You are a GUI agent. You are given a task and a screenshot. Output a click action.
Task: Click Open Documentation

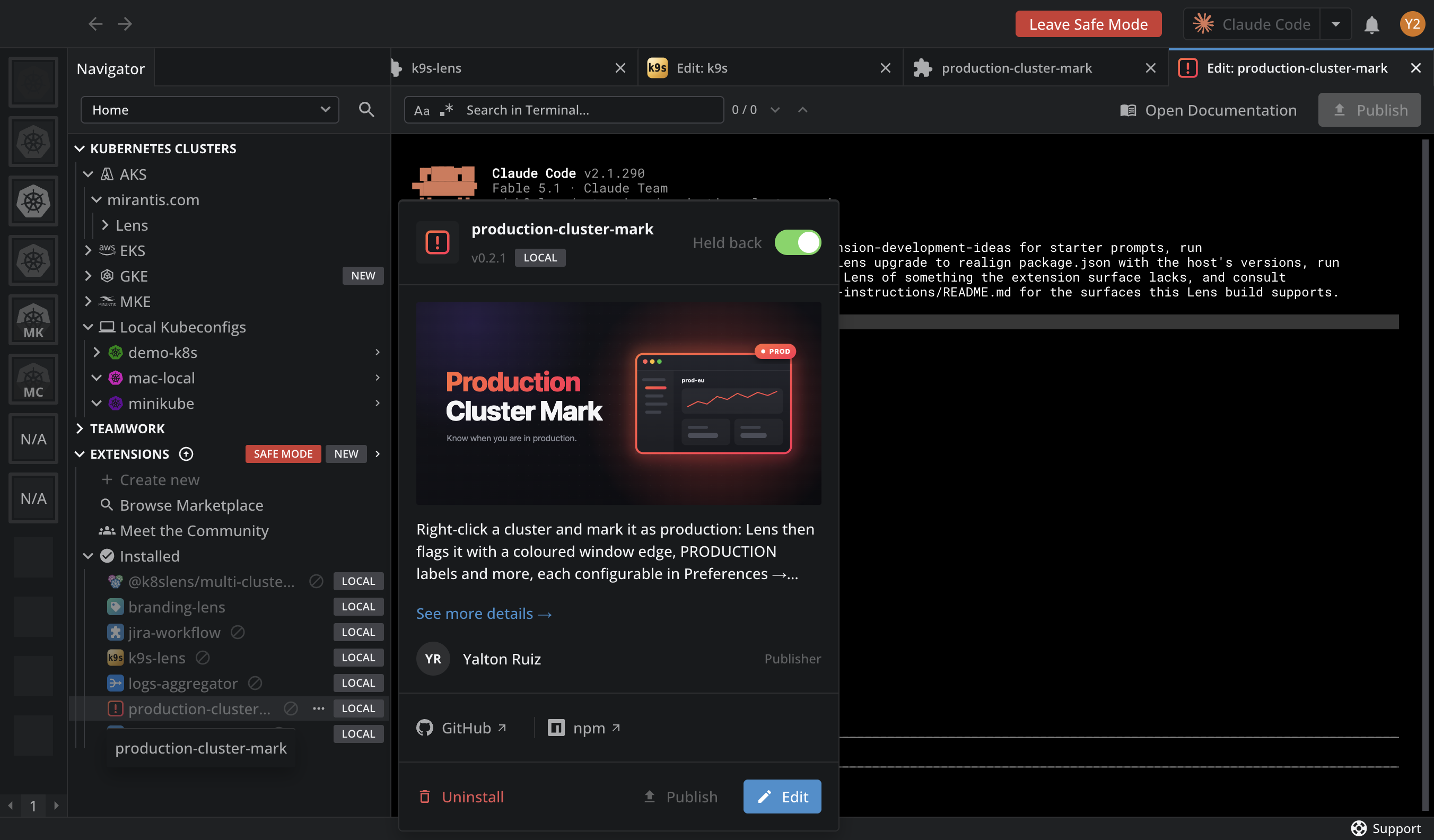pyautogui.click(x=1208, y=110)
